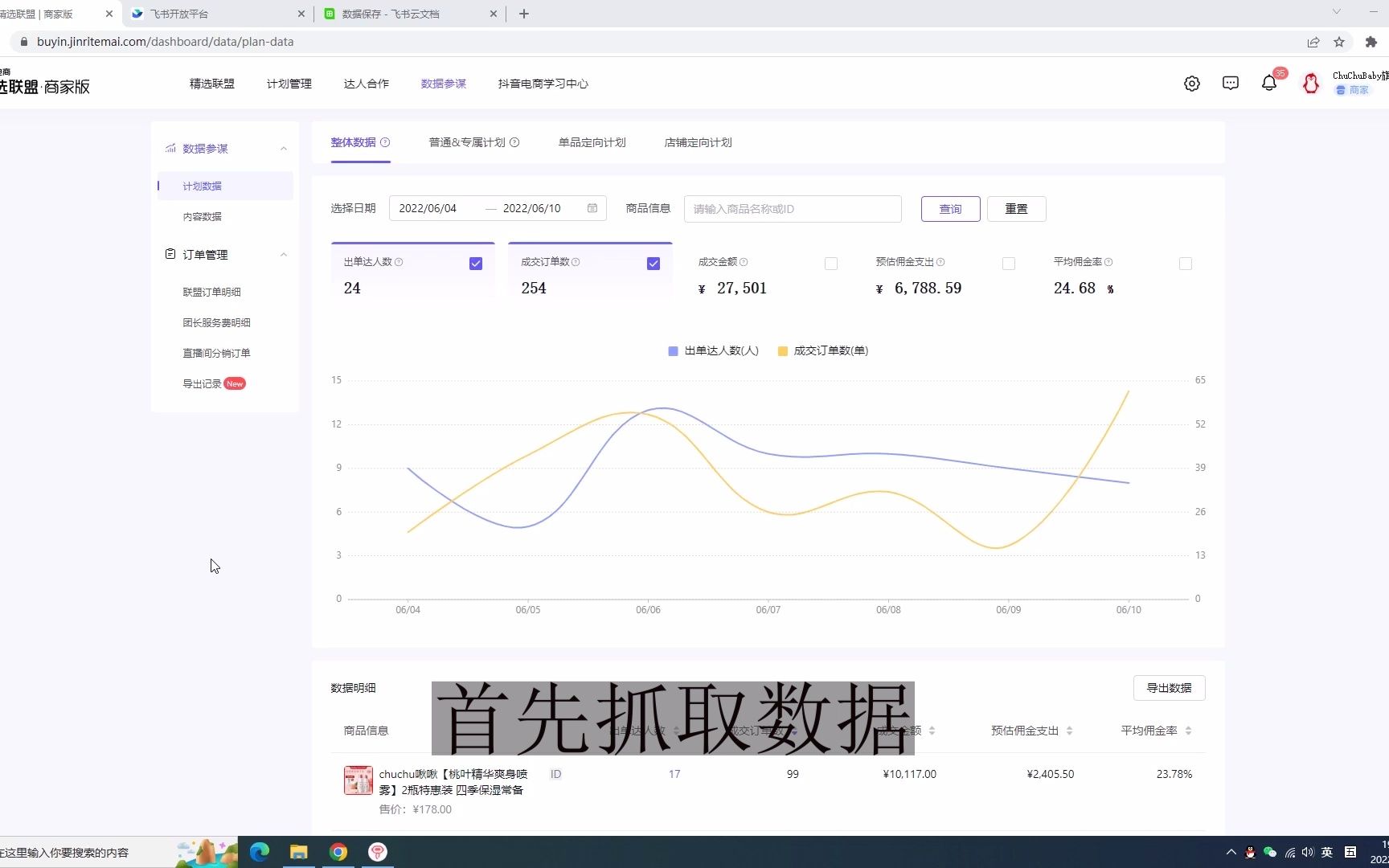Switch to 数据保存 - 飞书云文档 browser tab

(411, 14)
